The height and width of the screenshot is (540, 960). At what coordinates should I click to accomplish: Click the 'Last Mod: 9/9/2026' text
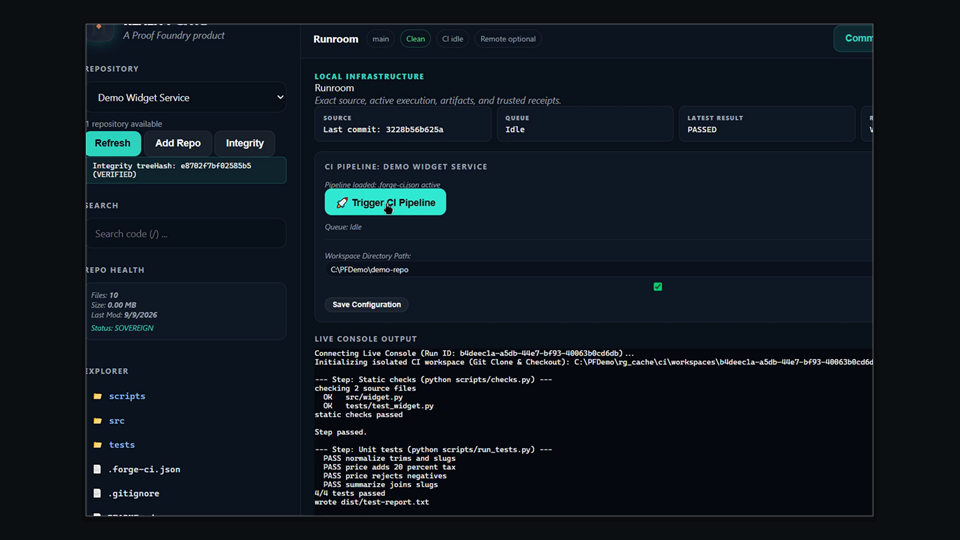[x=124, y=315]
